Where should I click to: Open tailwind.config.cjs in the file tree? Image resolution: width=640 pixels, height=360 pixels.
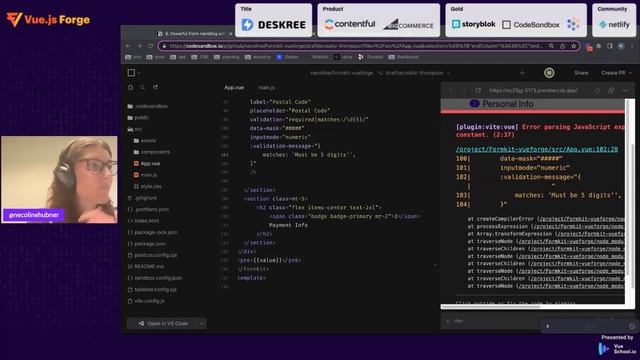[152, 289]
